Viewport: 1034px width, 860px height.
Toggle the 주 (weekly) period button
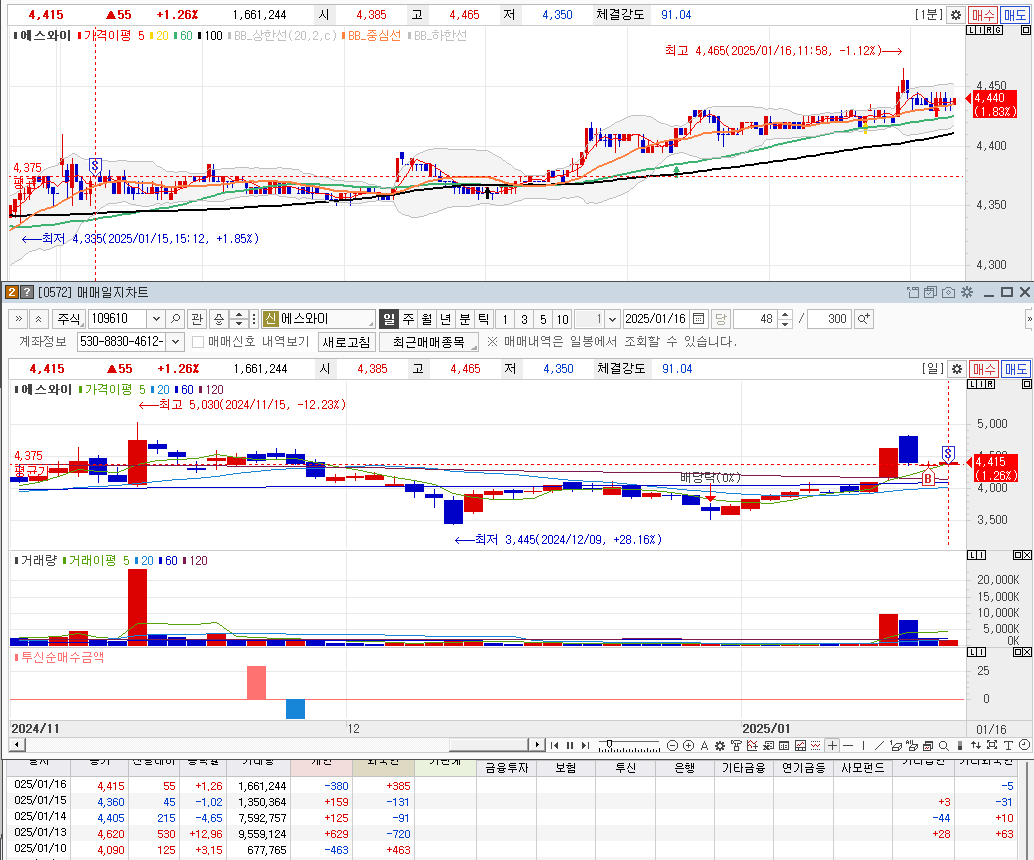(408, 319)
